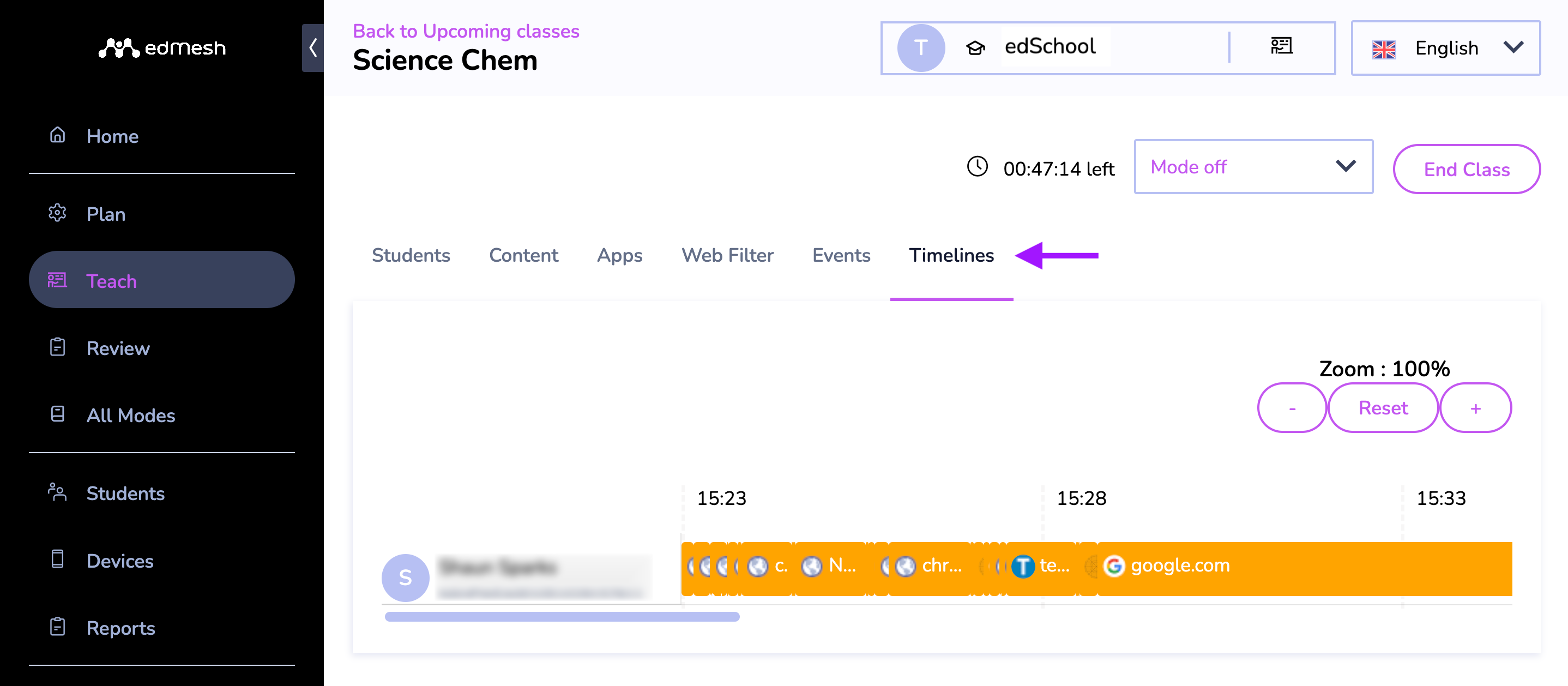Click the teacher board icon beside edSchool
The image size is (1568, 686).
coord(1281,46)
